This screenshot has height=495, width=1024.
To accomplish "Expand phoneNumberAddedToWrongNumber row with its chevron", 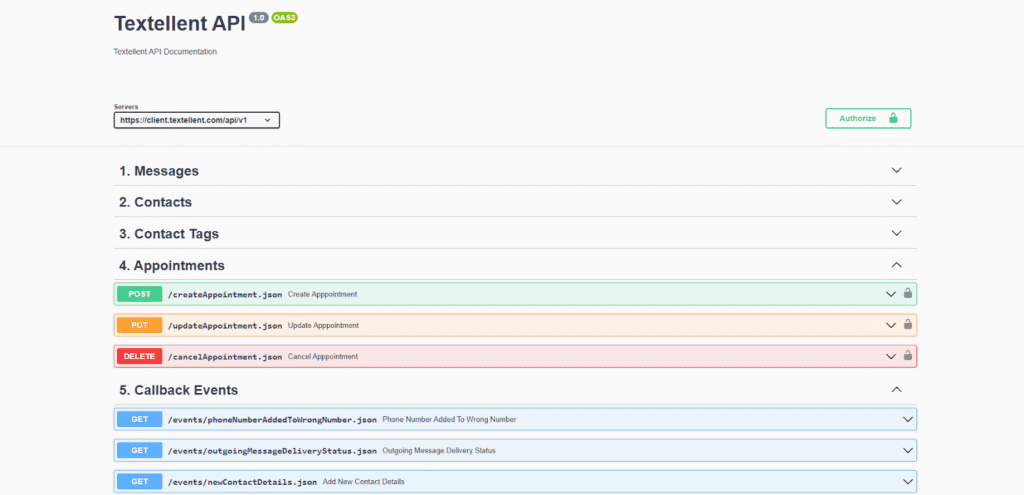I will [908, 419].
